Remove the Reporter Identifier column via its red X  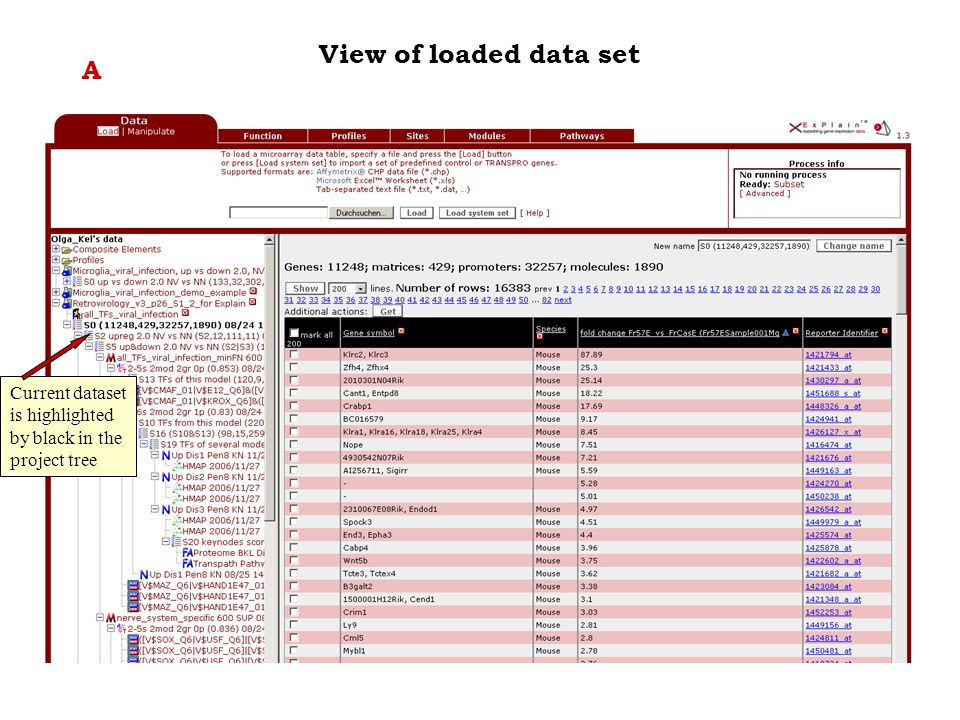[x=885, y=331]
